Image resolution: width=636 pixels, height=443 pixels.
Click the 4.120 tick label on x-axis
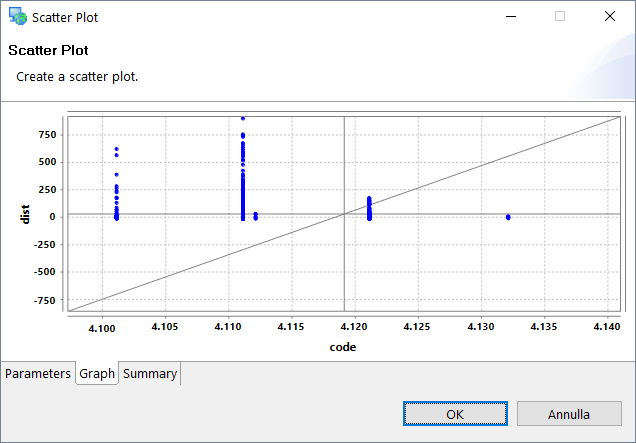tap(354, 326)
